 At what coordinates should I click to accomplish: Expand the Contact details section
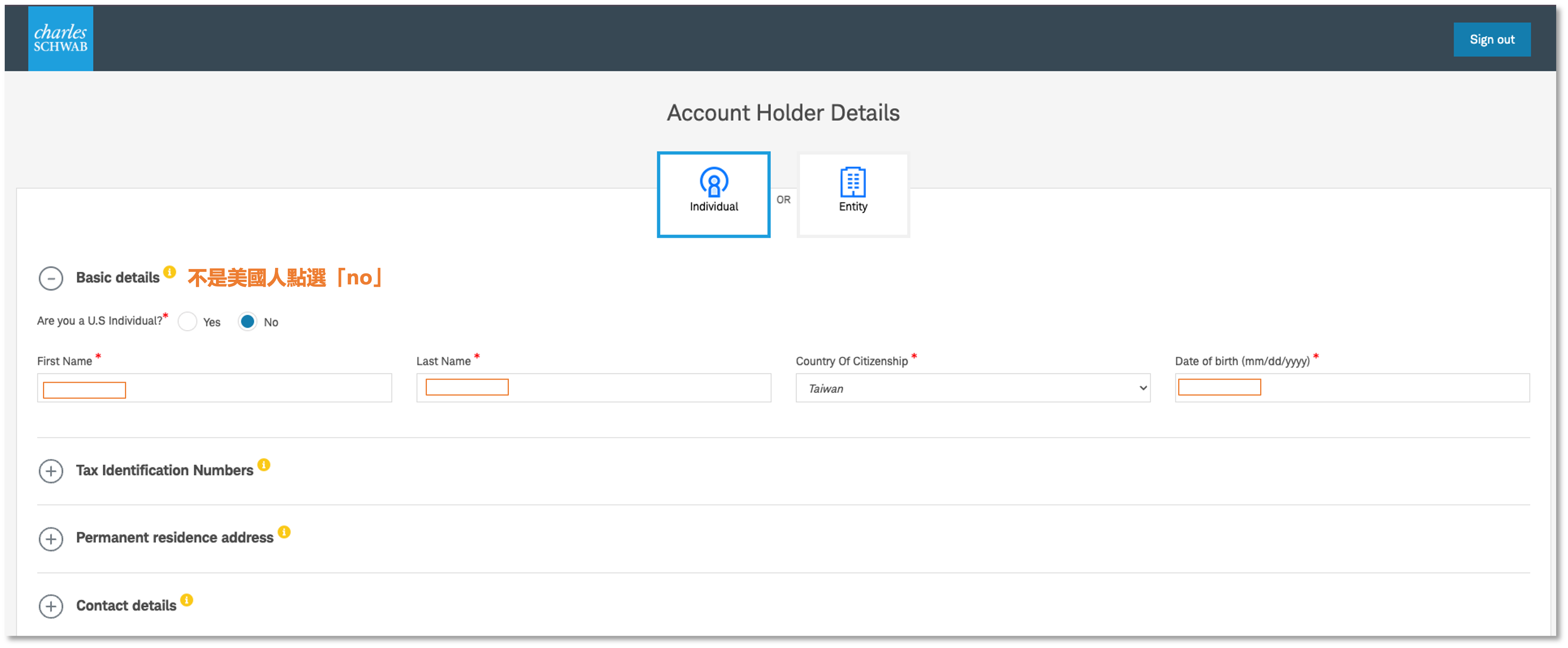pos(51,606)
